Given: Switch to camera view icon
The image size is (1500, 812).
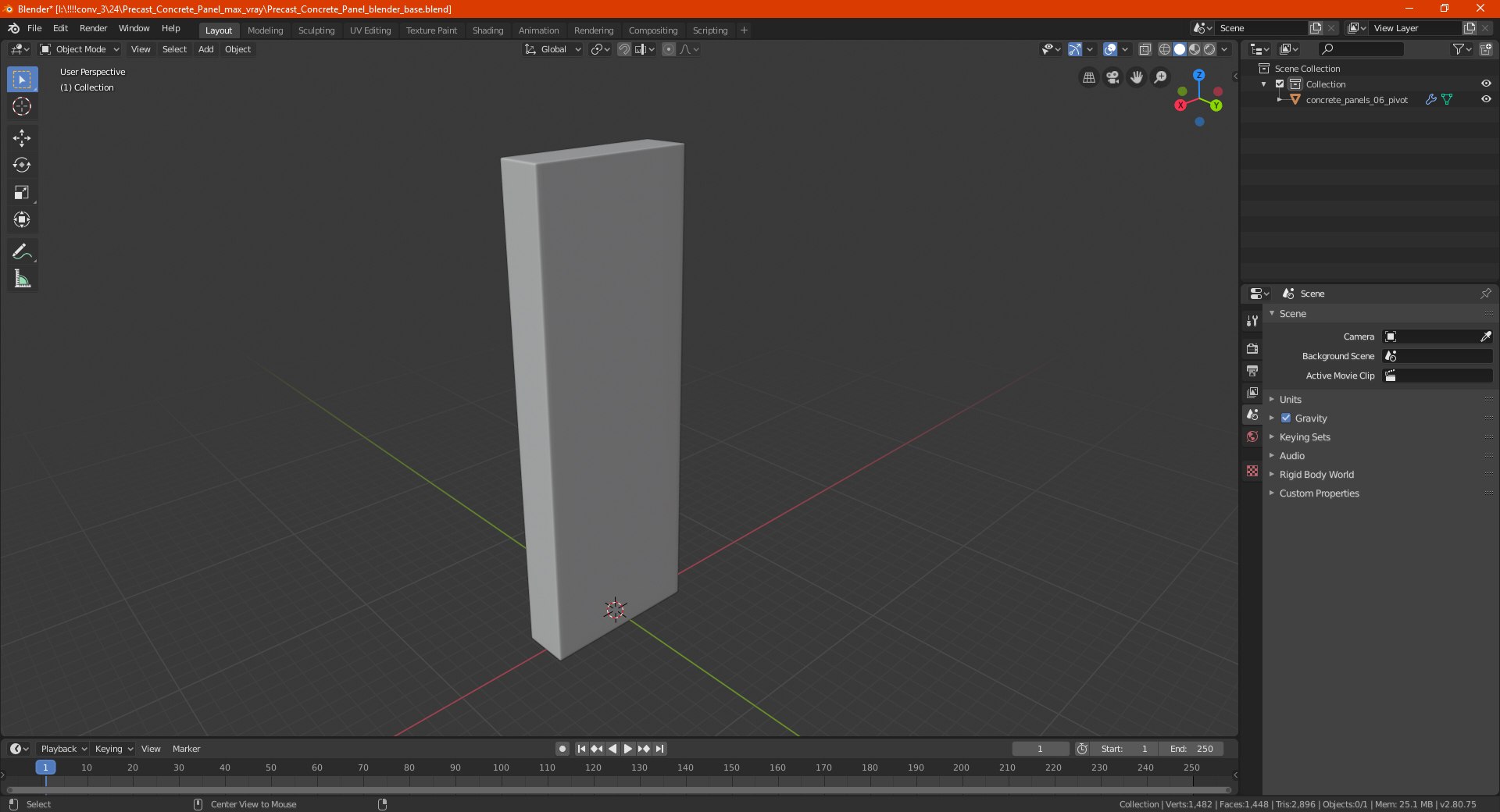Looking at the screenshot, I should [x=1112, y=77].
